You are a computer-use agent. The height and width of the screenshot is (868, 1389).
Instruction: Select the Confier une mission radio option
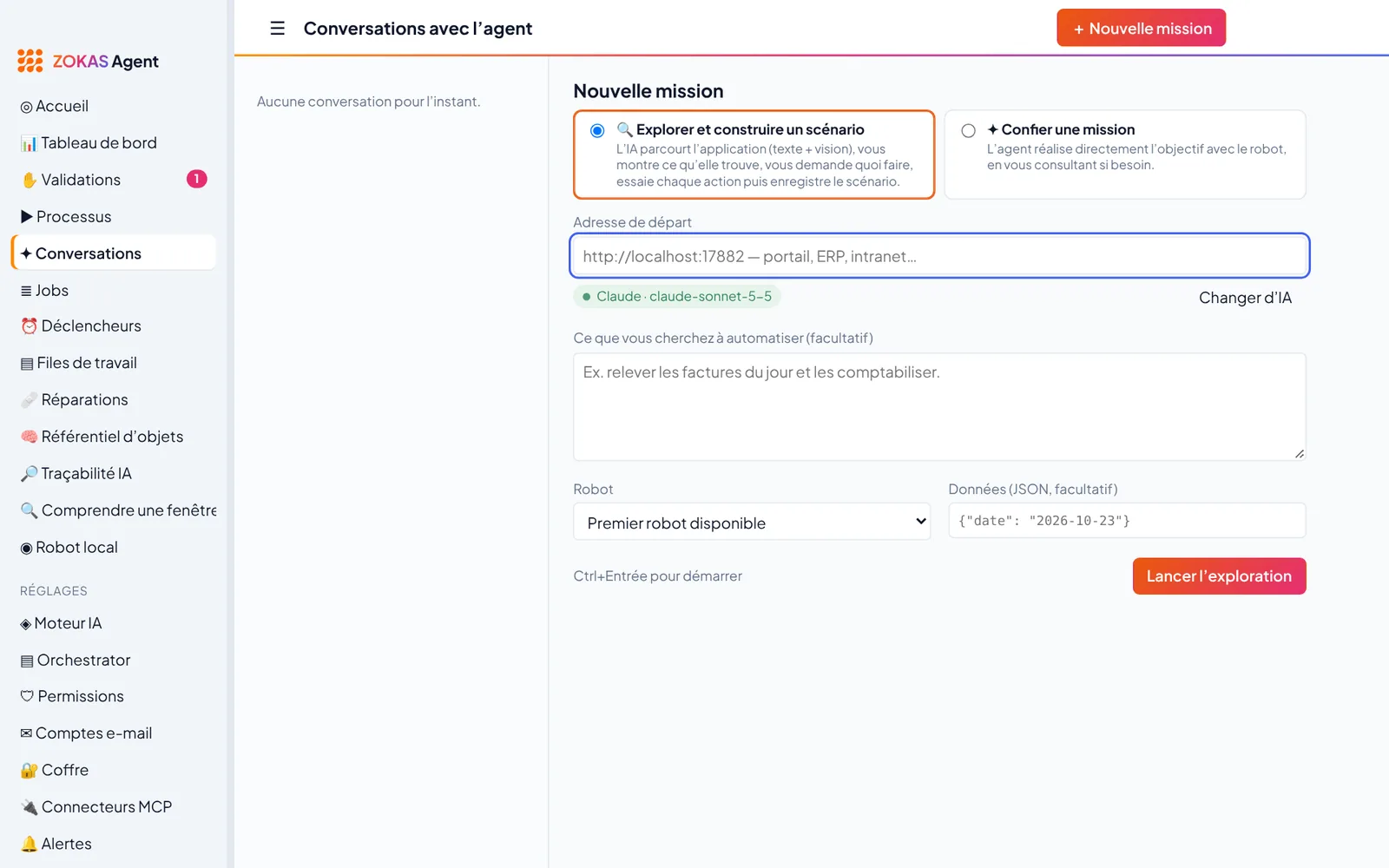(968, 131)
